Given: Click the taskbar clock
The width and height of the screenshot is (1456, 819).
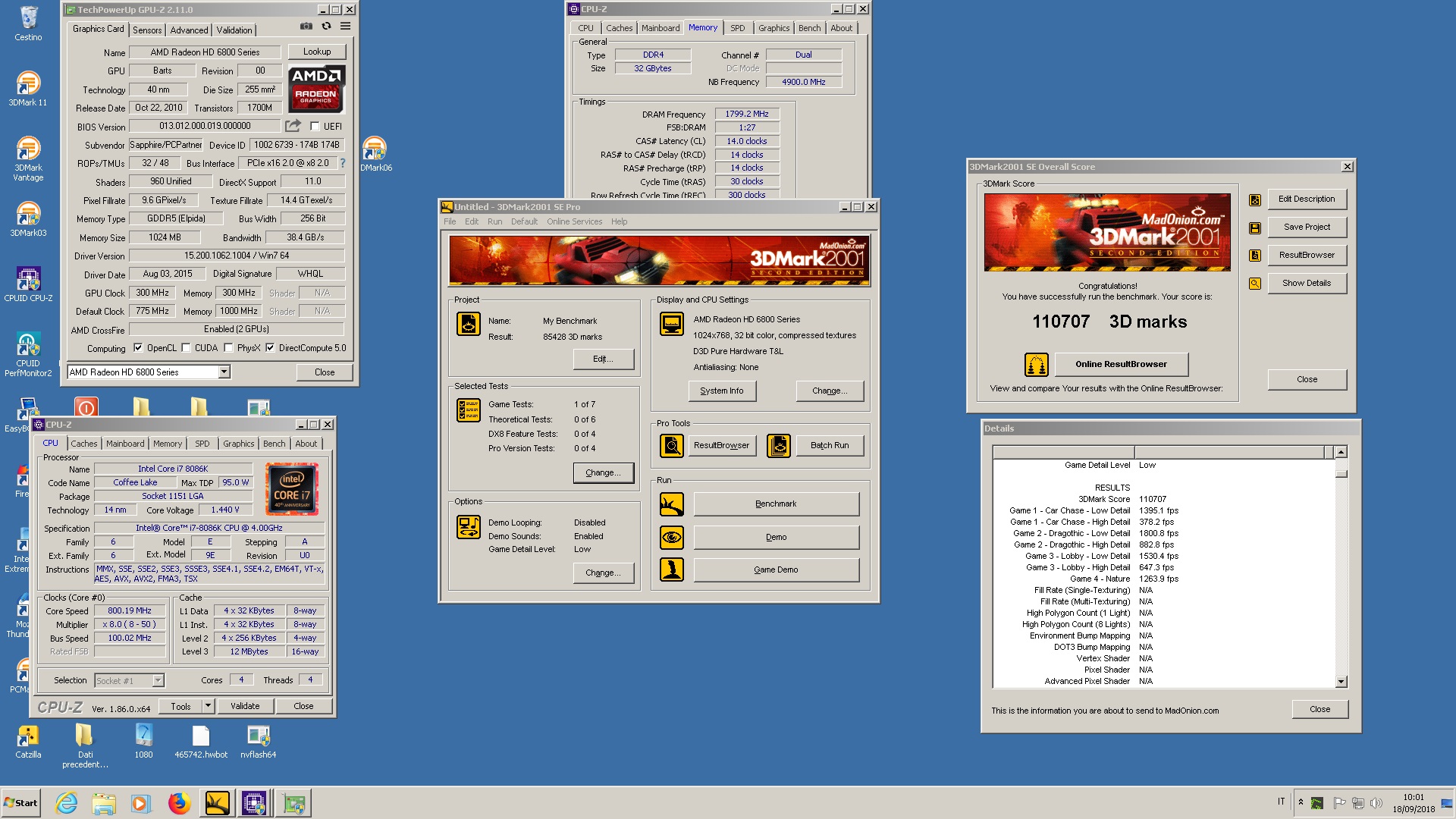Looking at the screenshot, I should [x=1414, y=803].
